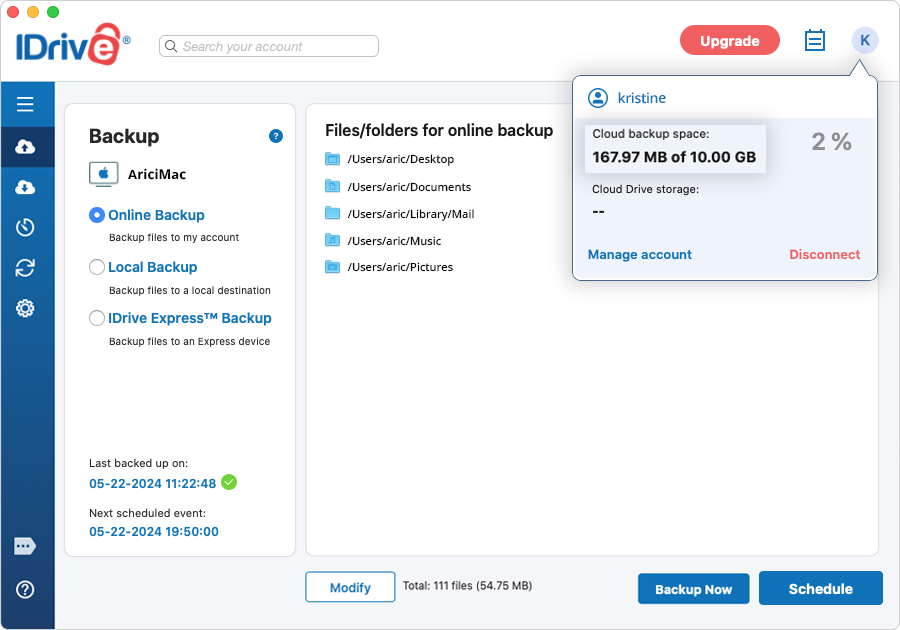Select the cloud upload Backup icon
900x630 pixels.
tap(25, 147)
